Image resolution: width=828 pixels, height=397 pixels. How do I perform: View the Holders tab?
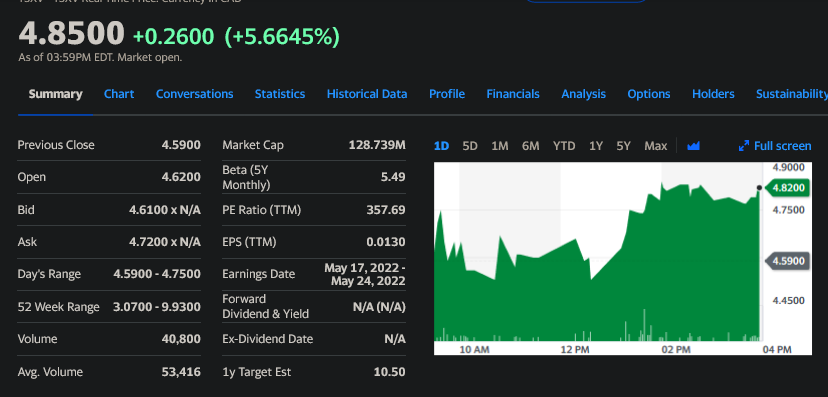(713, 94)
